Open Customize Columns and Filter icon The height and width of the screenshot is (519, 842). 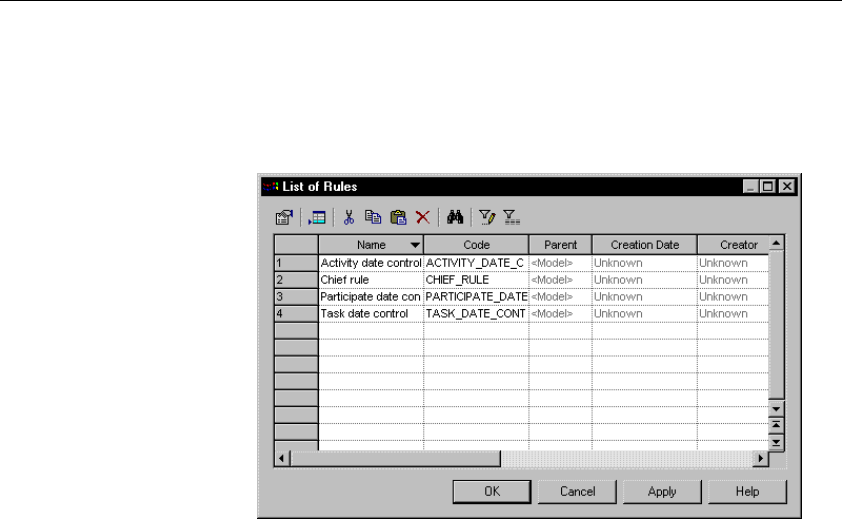coord(487,218)
